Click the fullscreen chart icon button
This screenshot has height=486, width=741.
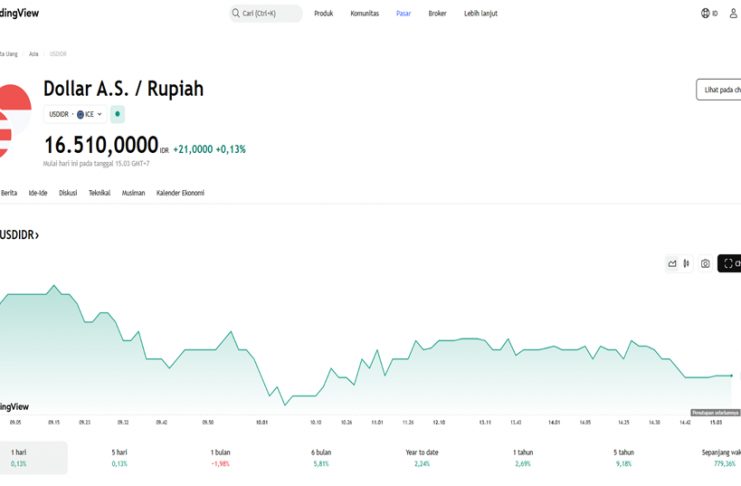coord(729,263)
